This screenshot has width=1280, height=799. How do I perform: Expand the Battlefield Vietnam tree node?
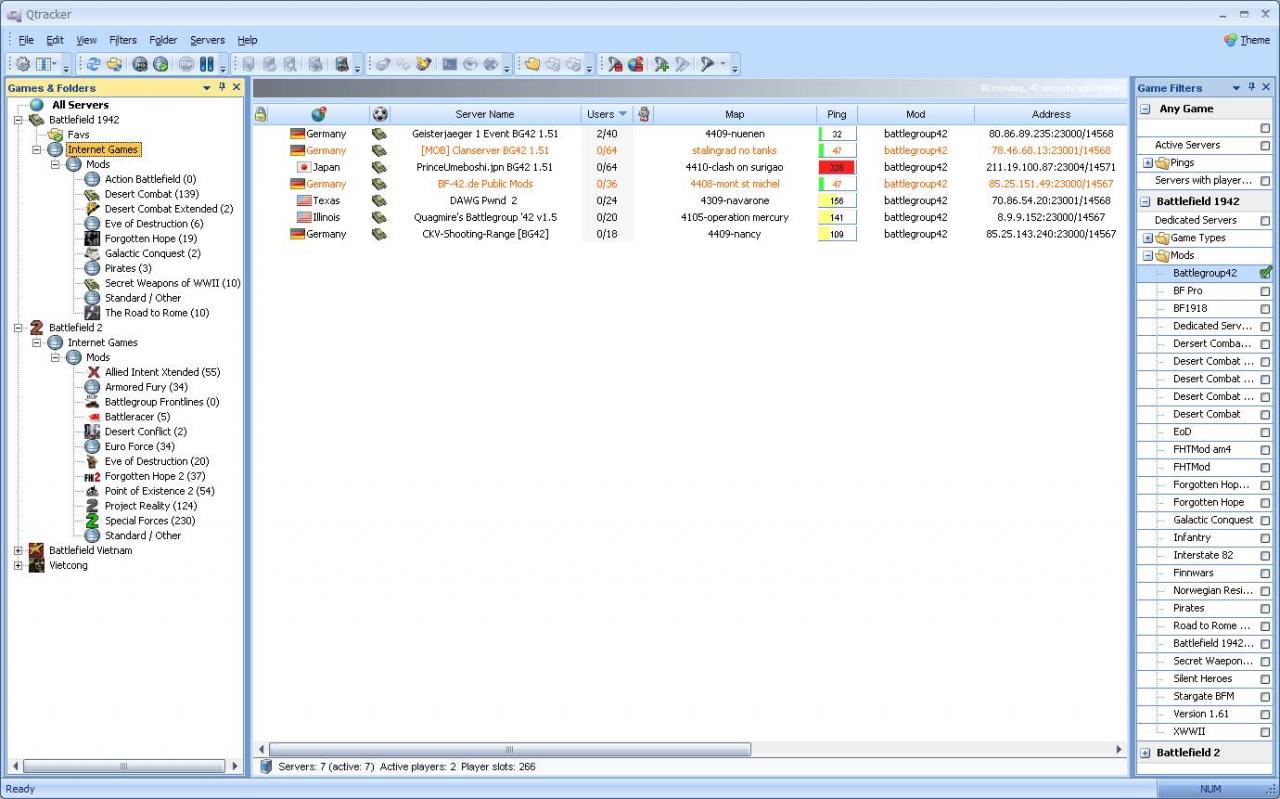pos(18,551)
